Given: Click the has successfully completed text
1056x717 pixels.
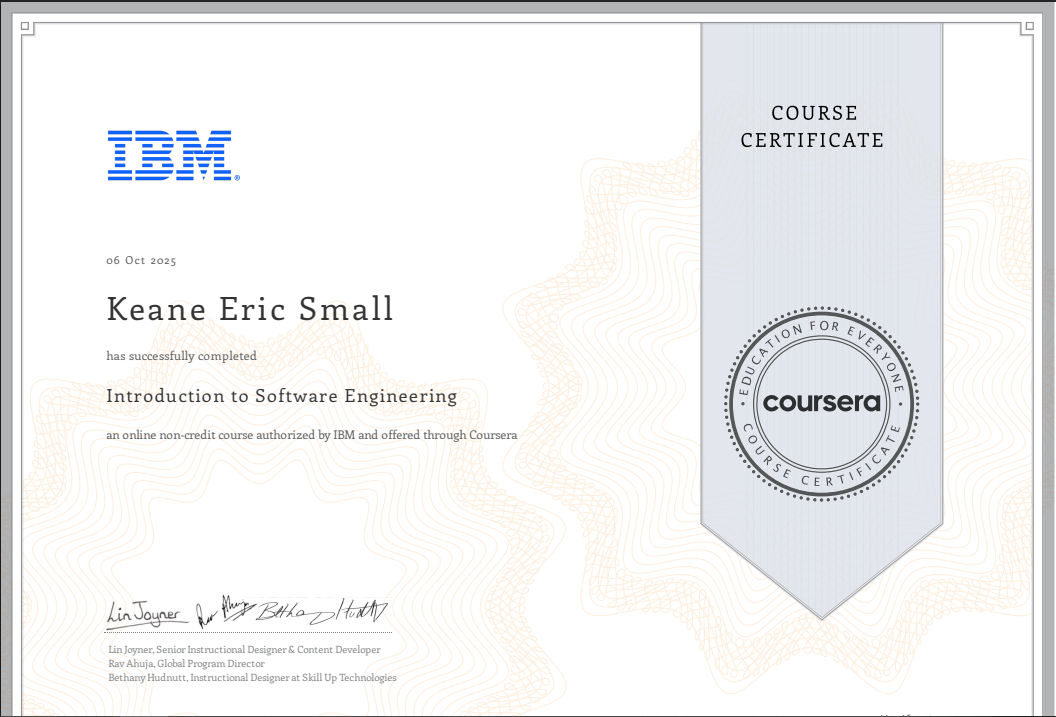Looking at the screenshot, I should point(181,356).
